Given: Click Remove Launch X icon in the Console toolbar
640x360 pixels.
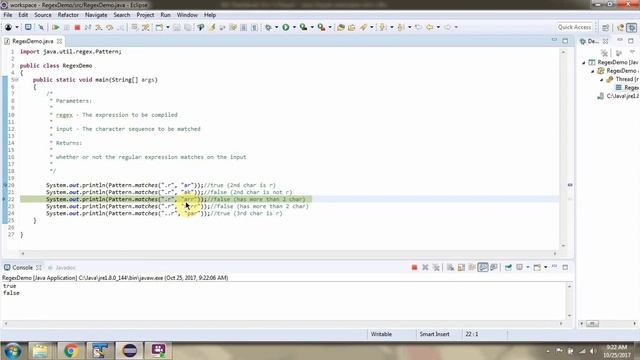Looking at the screenshot, I should [425, 267].
